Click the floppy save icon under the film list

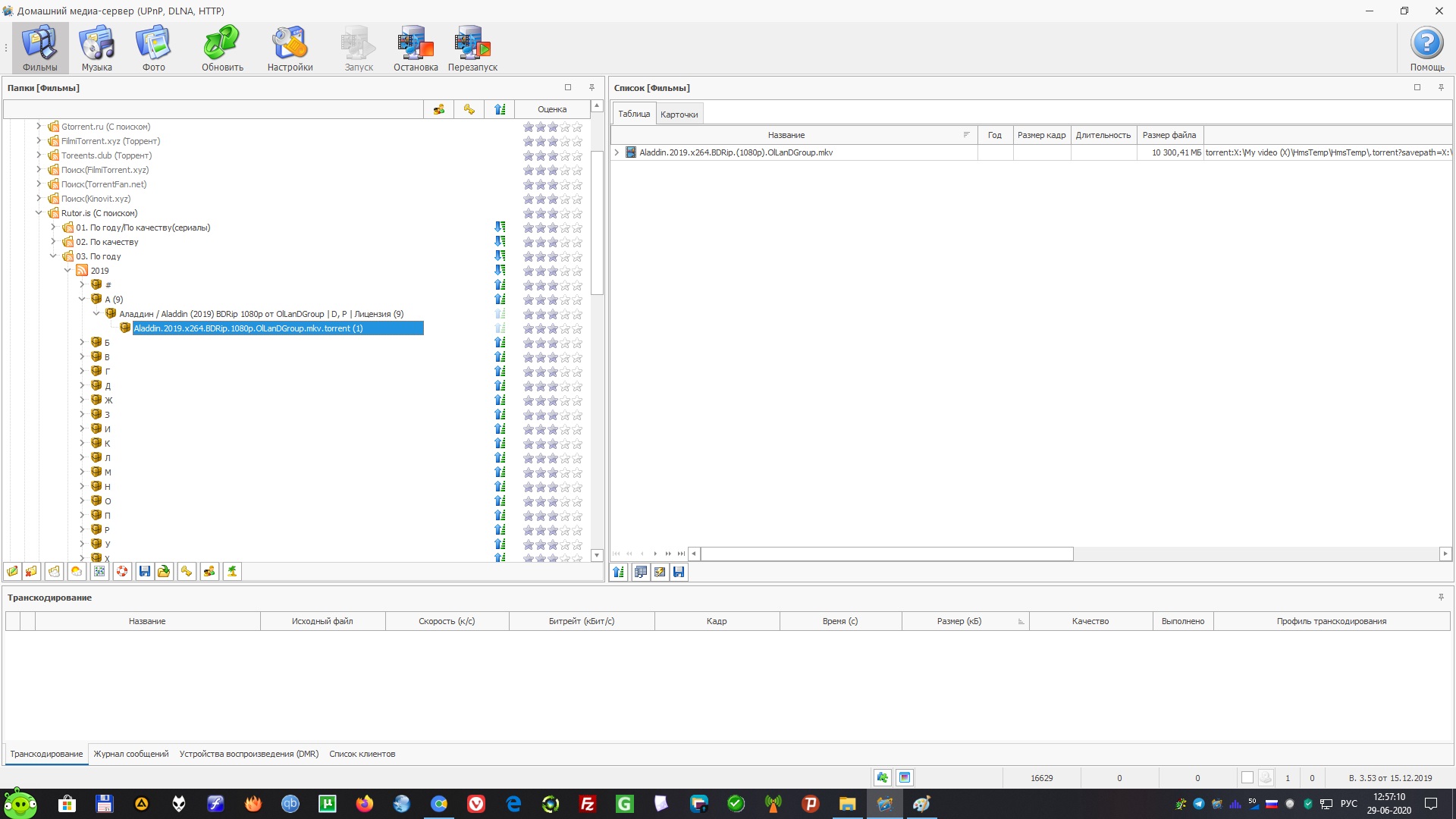tap(679, 572)
